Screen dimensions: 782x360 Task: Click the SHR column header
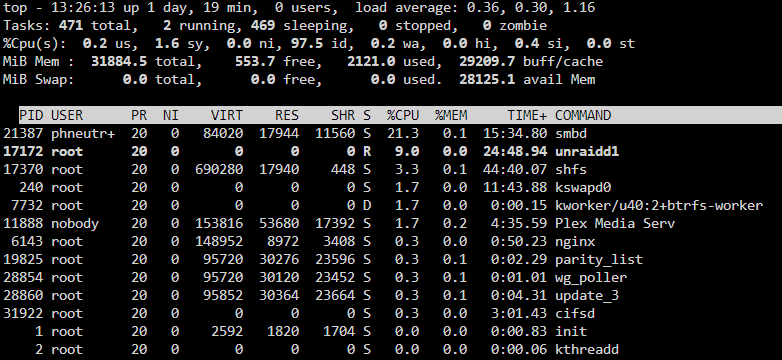pos(343,116)
